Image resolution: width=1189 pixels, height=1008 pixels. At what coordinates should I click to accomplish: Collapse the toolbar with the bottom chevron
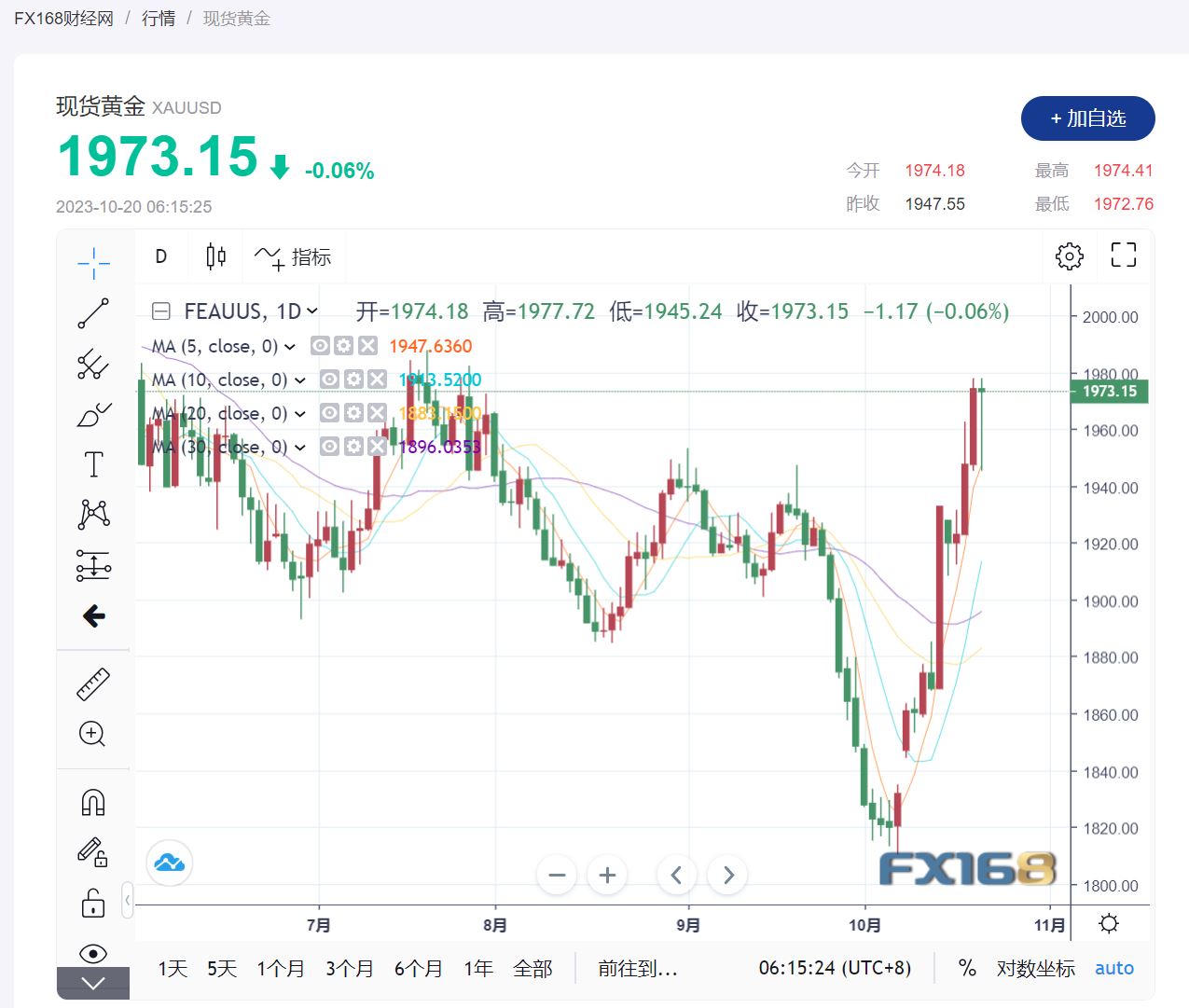click(93, 982)
